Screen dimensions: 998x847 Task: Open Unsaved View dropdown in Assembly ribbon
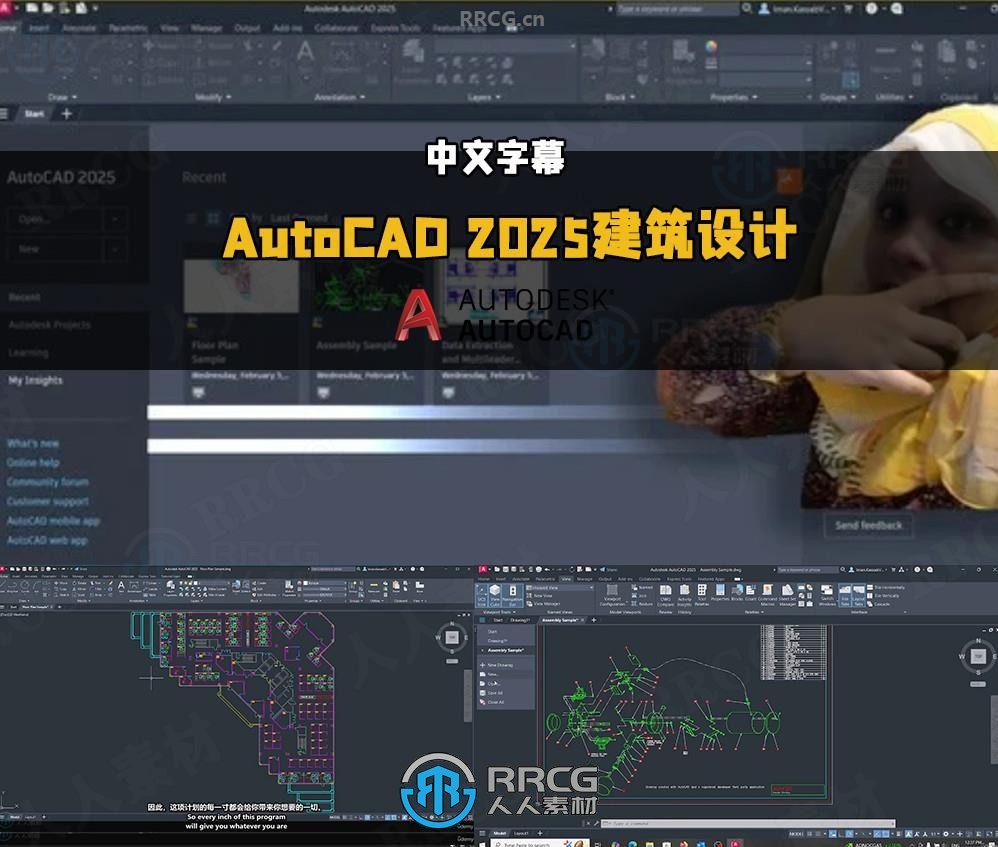click(x=559, y=588)
